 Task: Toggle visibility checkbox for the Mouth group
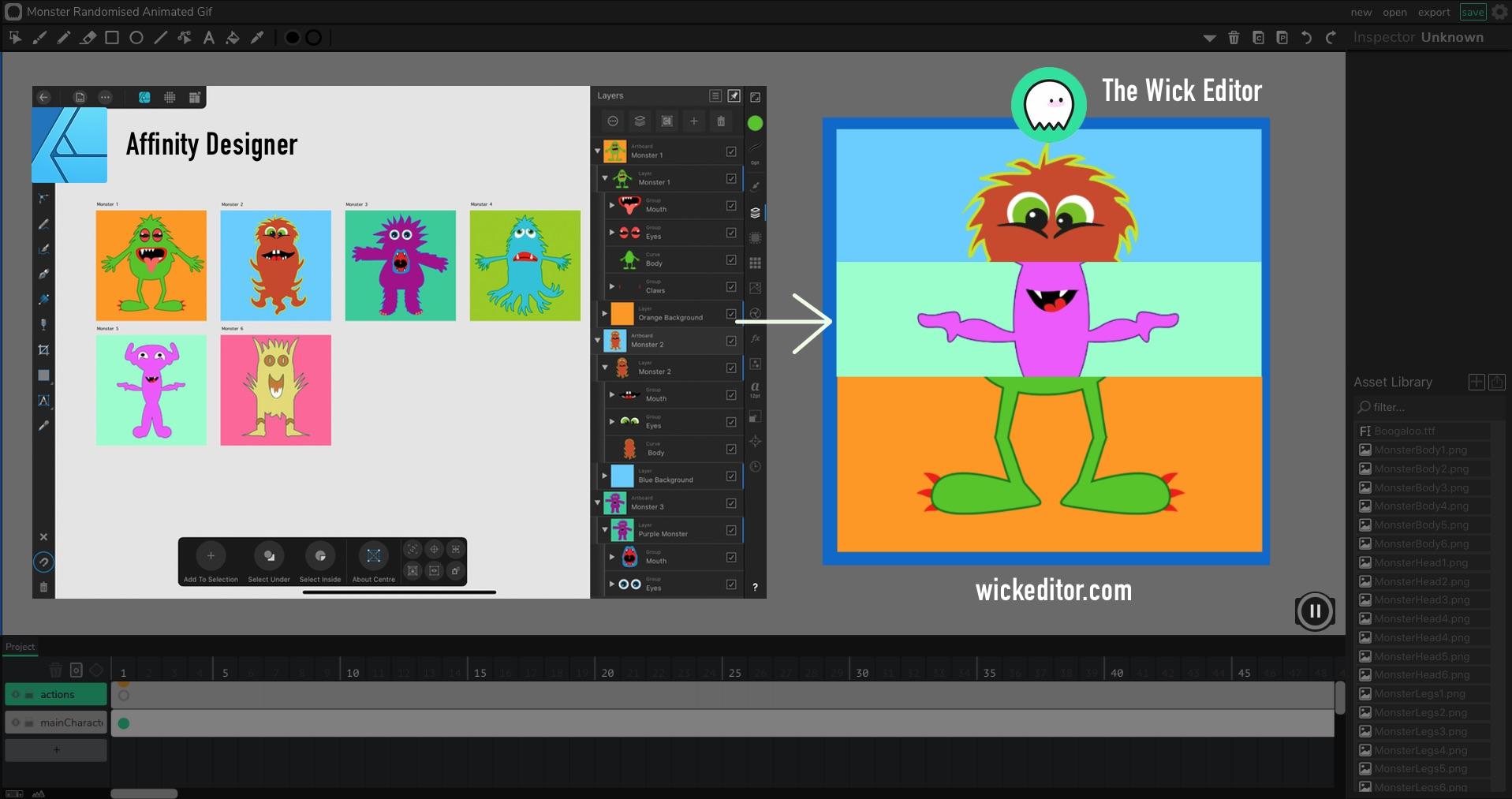[730, 207]
